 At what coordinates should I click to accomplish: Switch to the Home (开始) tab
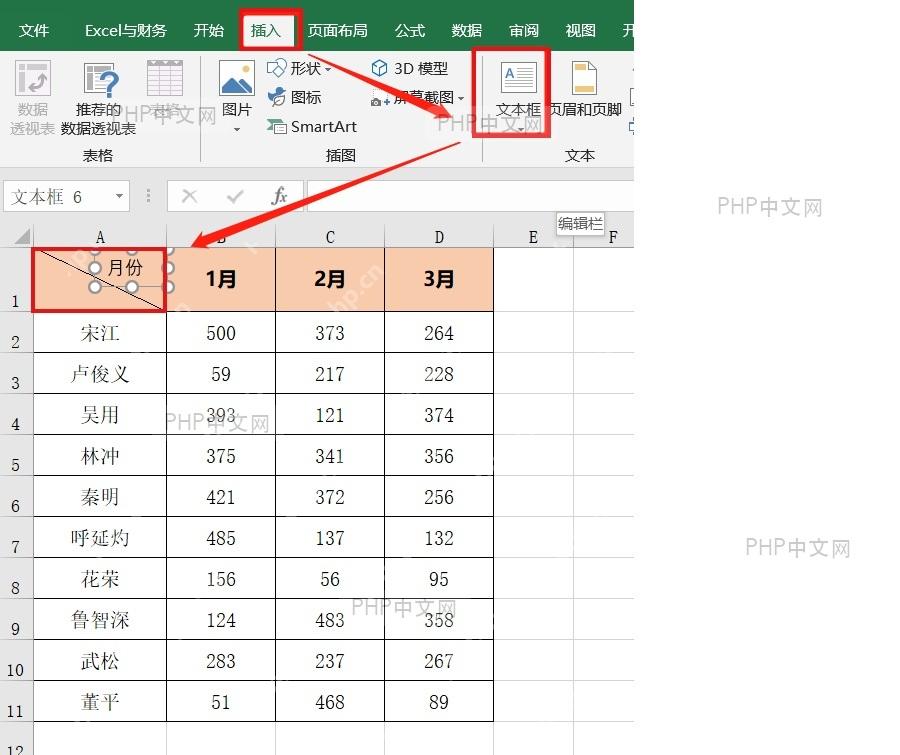click(x=208, y=30)
